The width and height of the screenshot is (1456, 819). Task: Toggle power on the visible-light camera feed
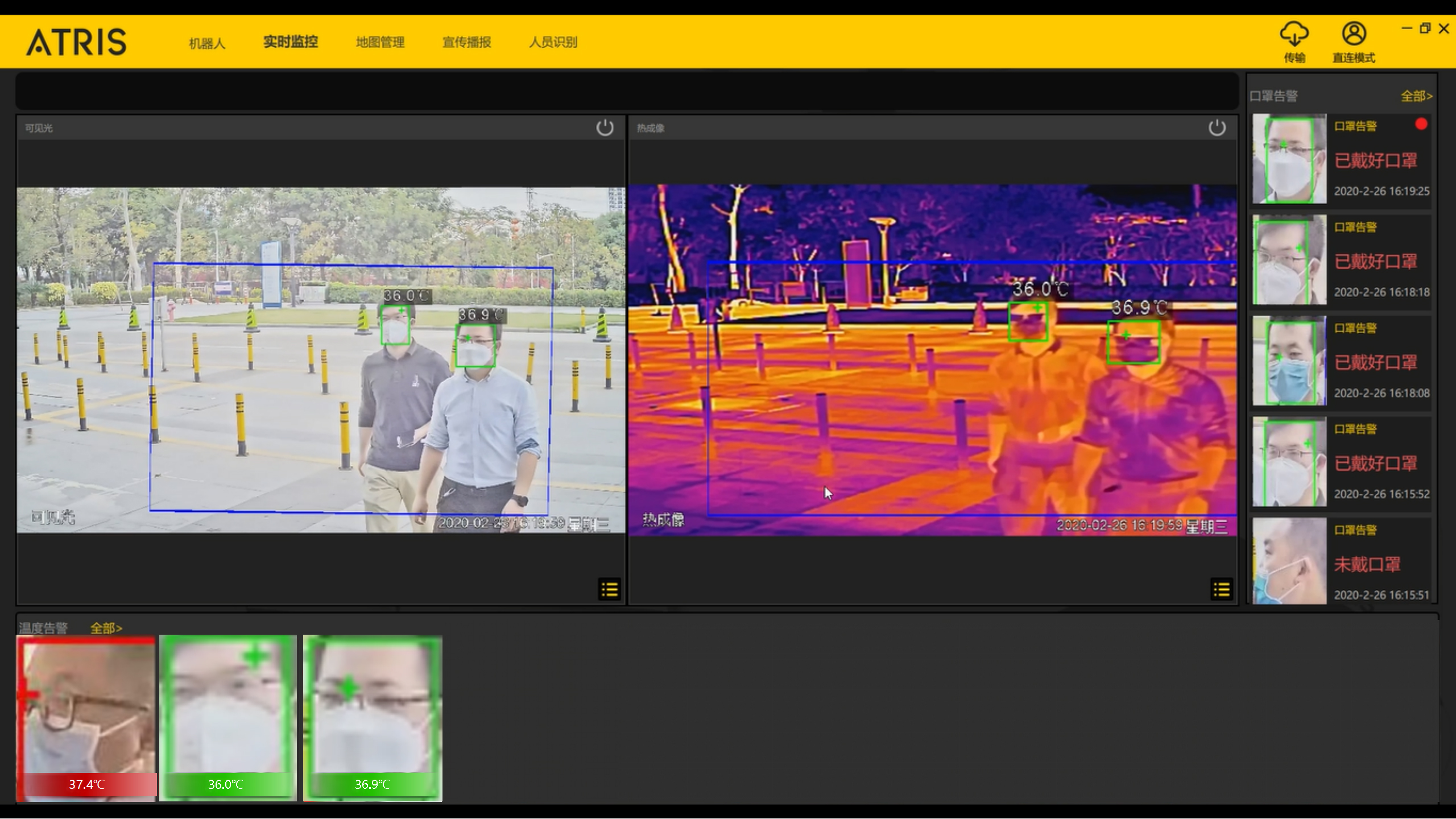pos(605,127)
